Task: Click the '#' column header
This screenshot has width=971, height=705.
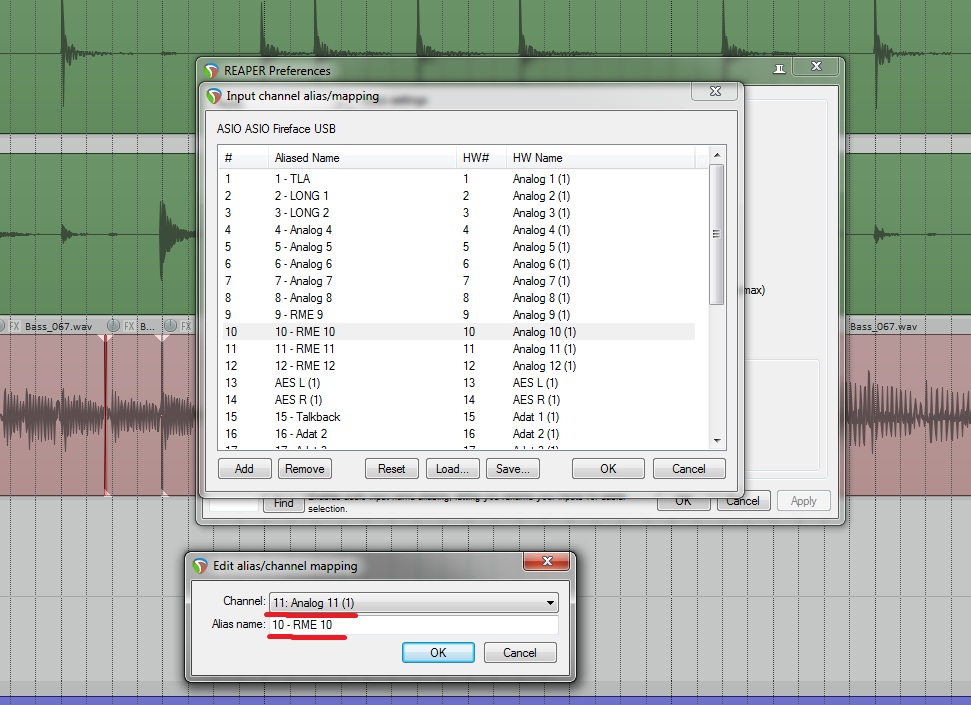Action: coord(244,158)
